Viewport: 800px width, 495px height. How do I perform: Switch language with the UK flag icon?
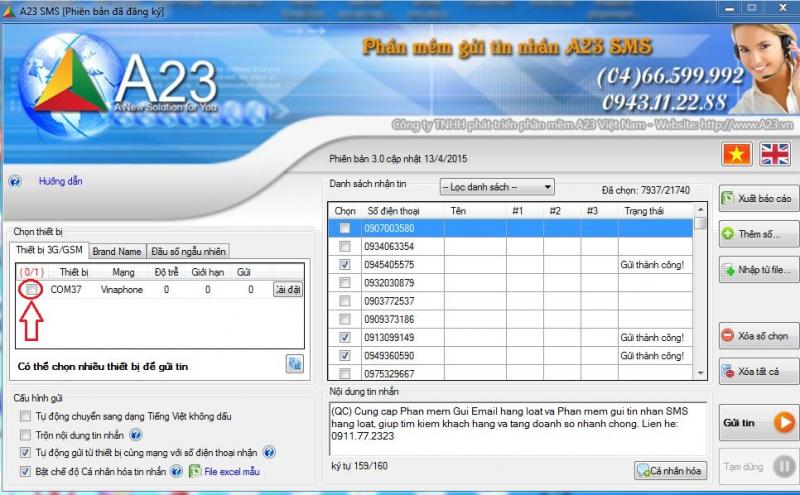tap(775, 153)
